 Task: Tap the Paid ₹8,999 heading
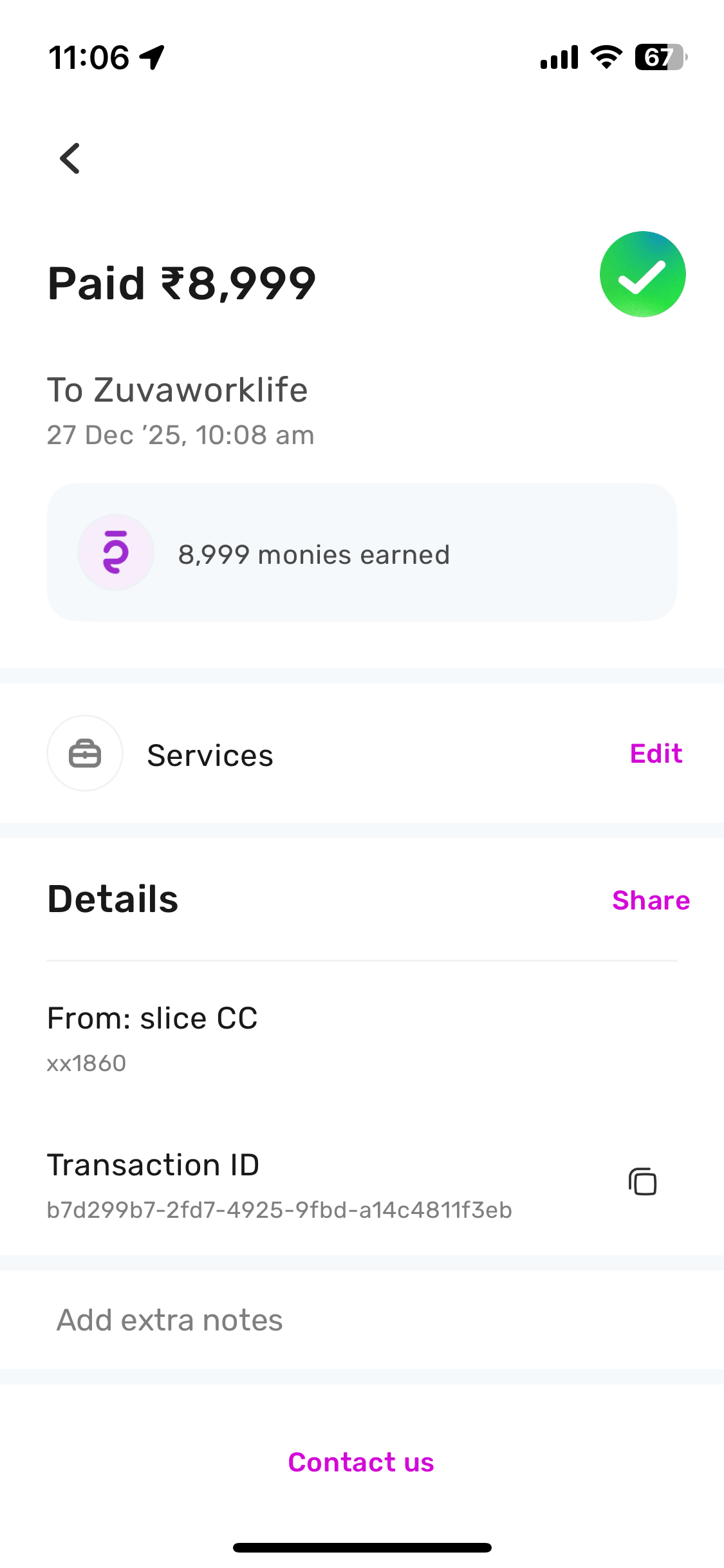[182, 283]
